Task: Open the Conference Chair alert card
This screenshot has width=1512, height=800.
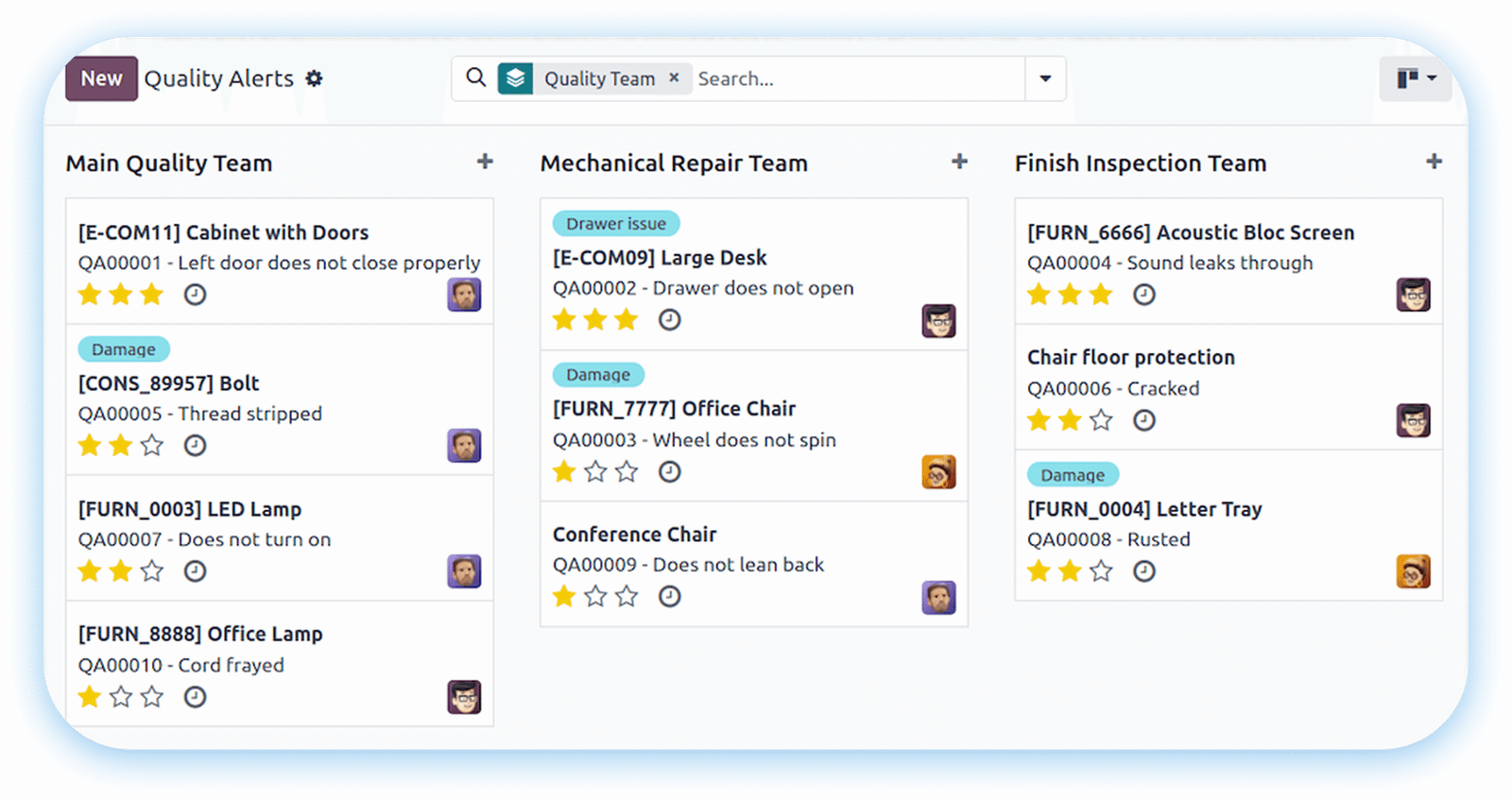Action: [634, 535]
